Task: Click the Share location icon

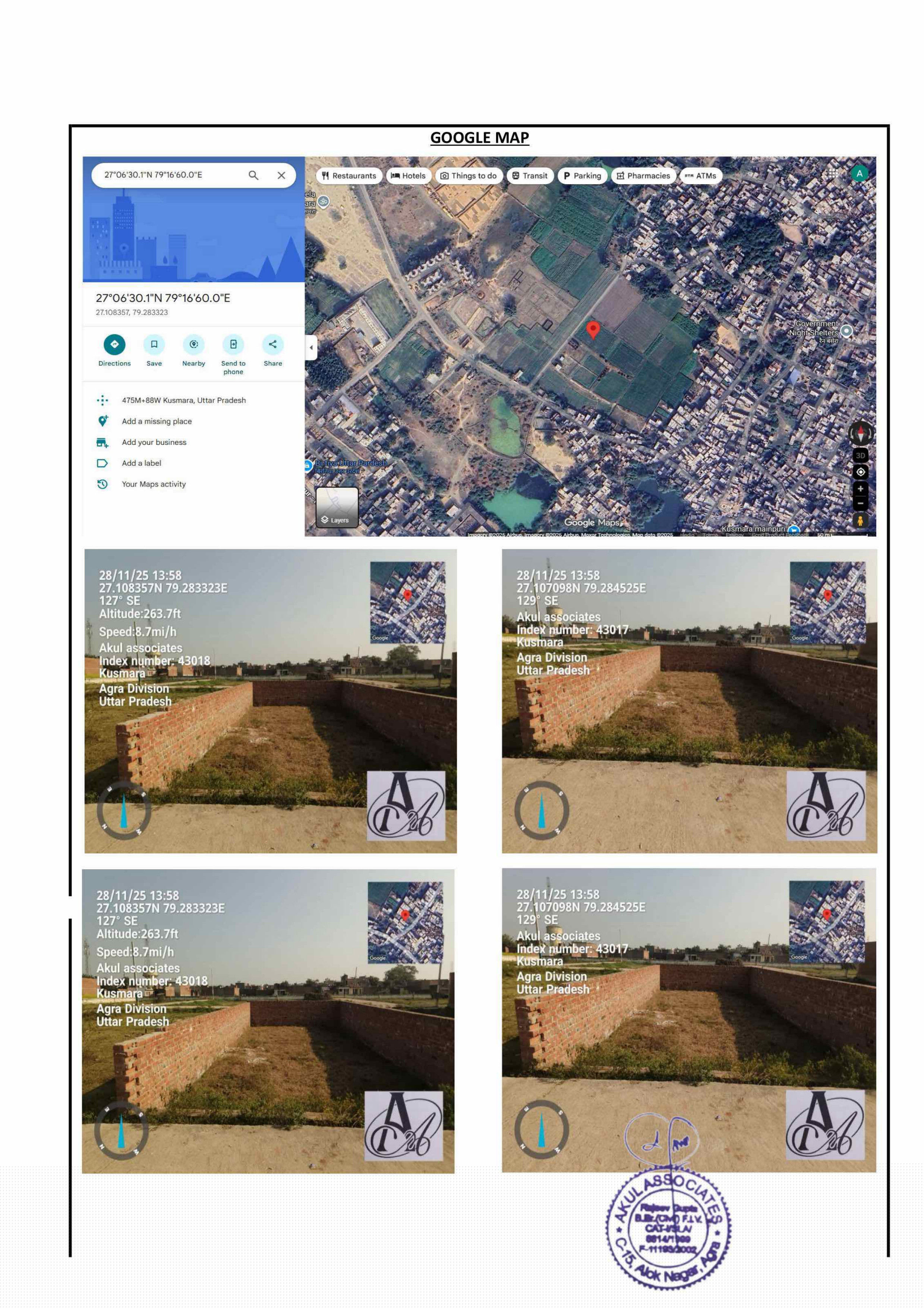Action: point(273,344)
